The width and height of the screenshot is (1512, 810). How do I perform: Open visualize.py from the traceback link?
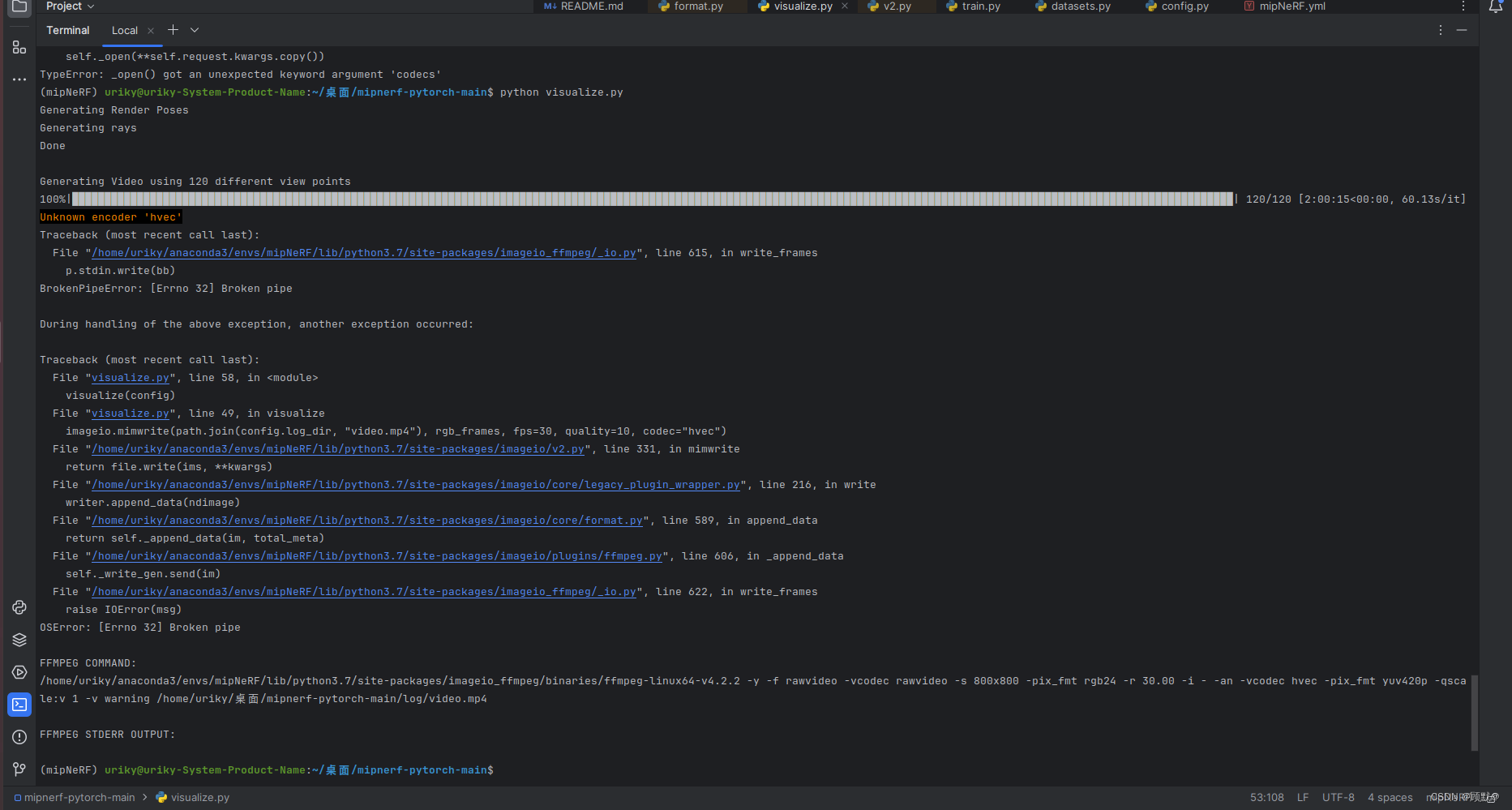(130, 377)
